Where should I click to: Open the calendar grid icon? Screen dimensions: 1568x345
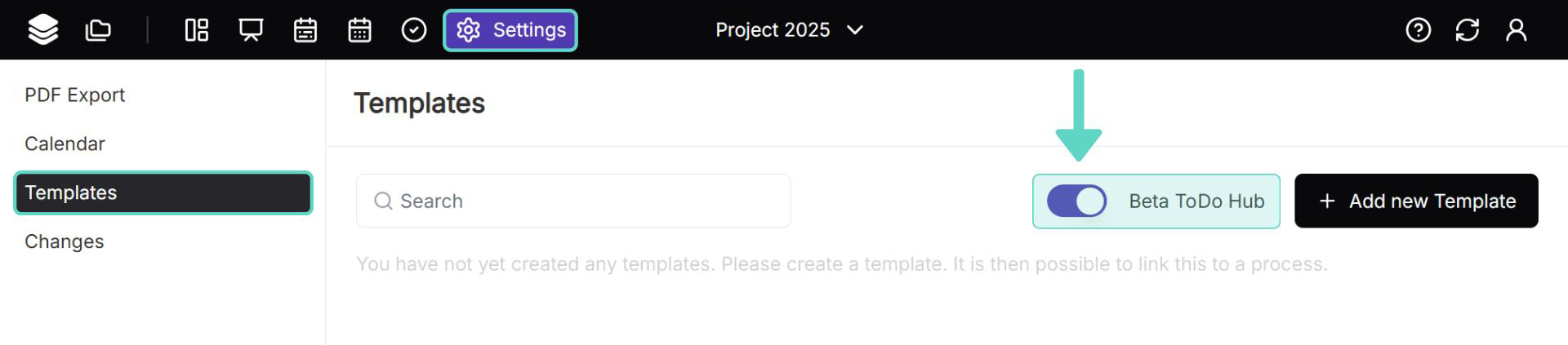pyautogui.click(x=359, y=30)
